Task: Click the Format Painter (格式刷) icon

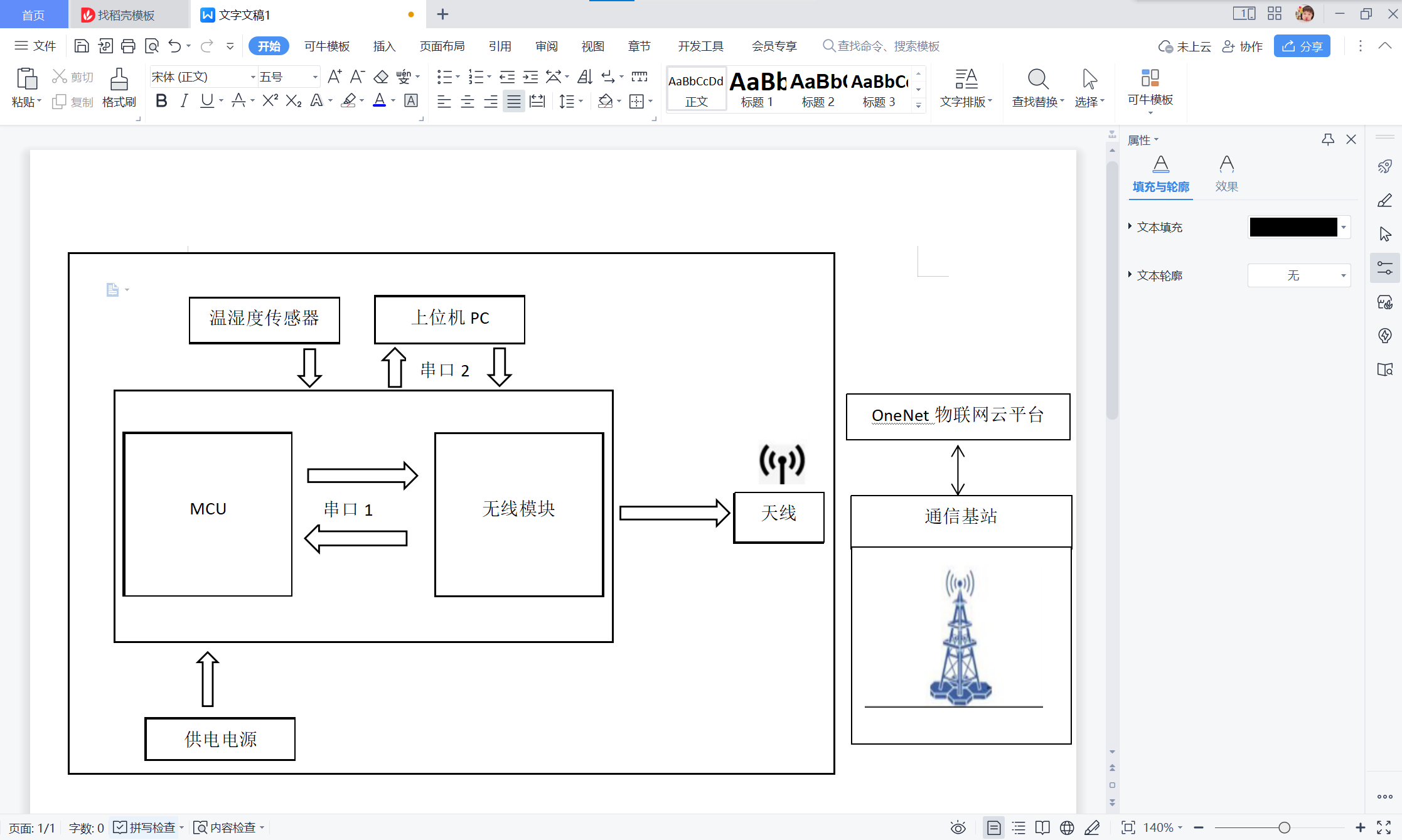Action: 119,80
